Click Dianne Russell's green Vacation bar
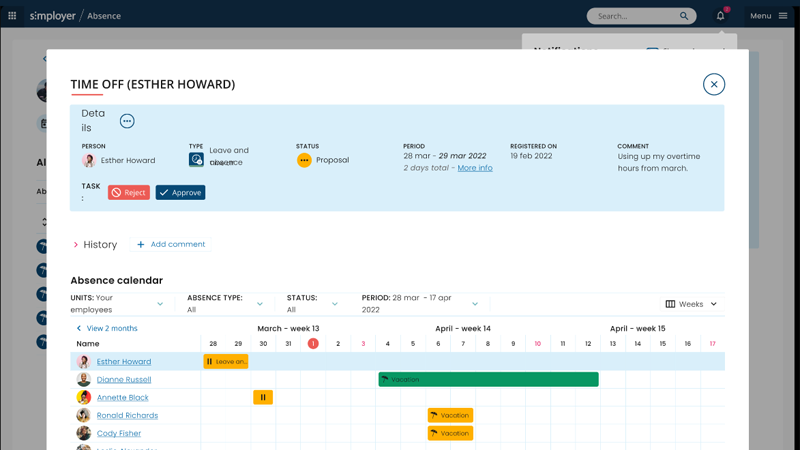Viewport: 800px width, 450px height. click(488, 380)
